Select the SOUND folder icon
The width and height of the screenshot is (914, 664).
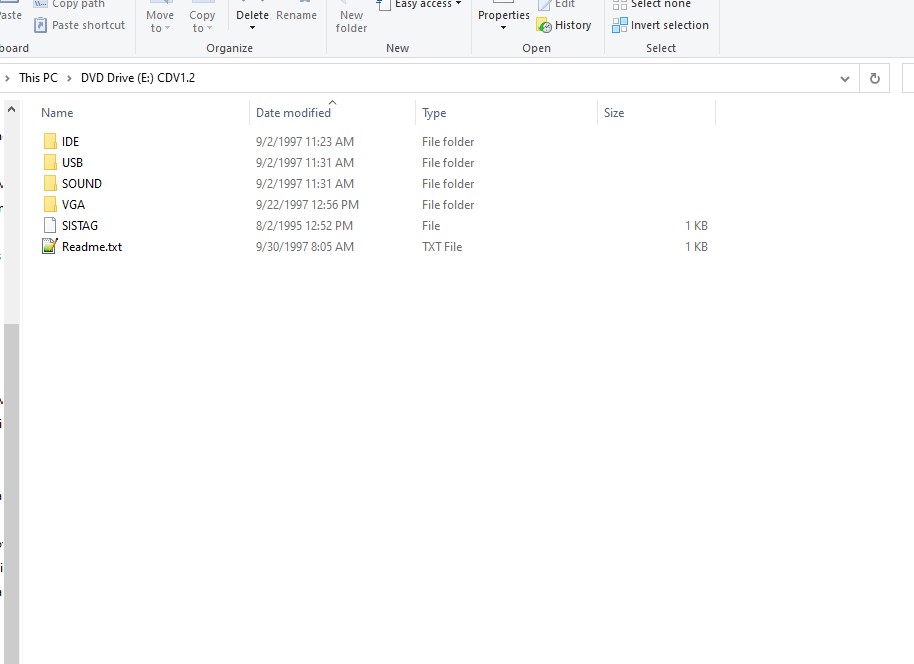click(50, 184)
